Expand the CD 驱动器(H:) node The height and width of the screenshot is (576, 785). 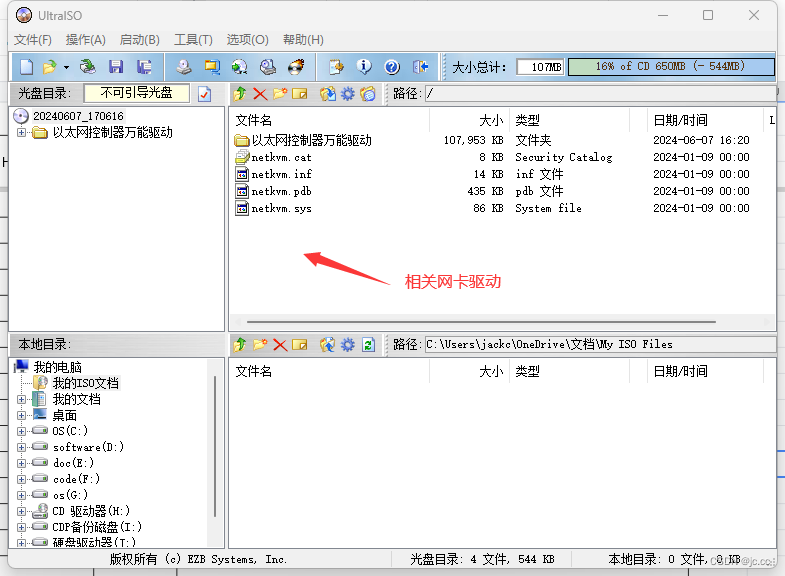coord(21,511)
